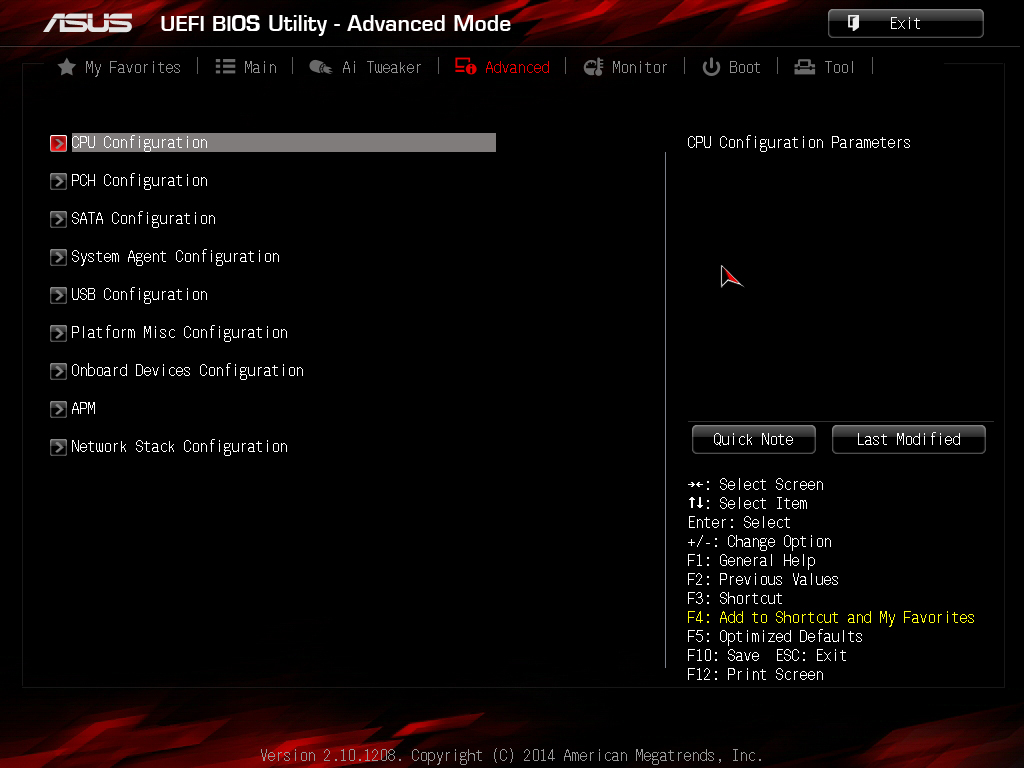1024x768 pixels.
Task: Open System Agent Configuration
Action: [175, 257]
